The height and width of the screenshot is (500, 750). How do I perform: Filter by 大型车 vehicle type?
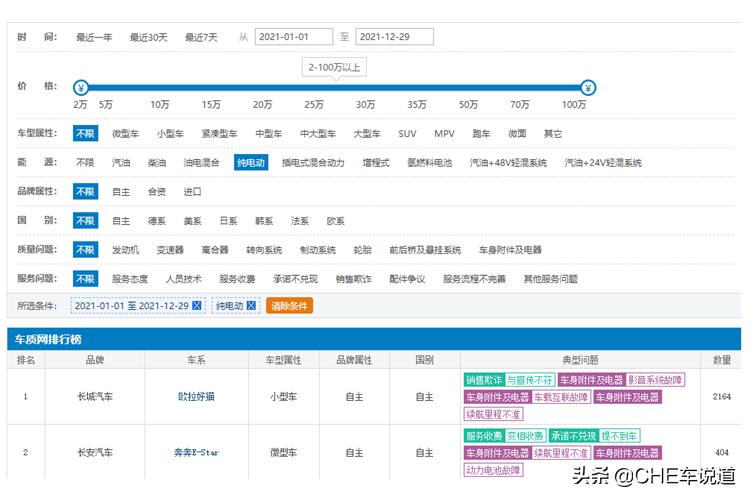[367, 133]
